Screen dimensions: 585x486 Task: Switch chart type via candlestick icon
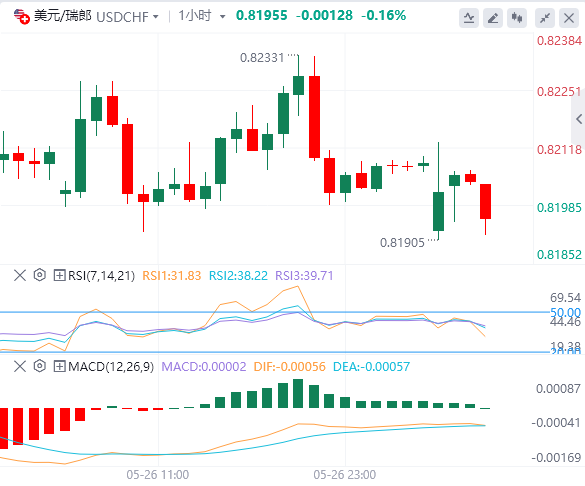[x=517, y=18]
